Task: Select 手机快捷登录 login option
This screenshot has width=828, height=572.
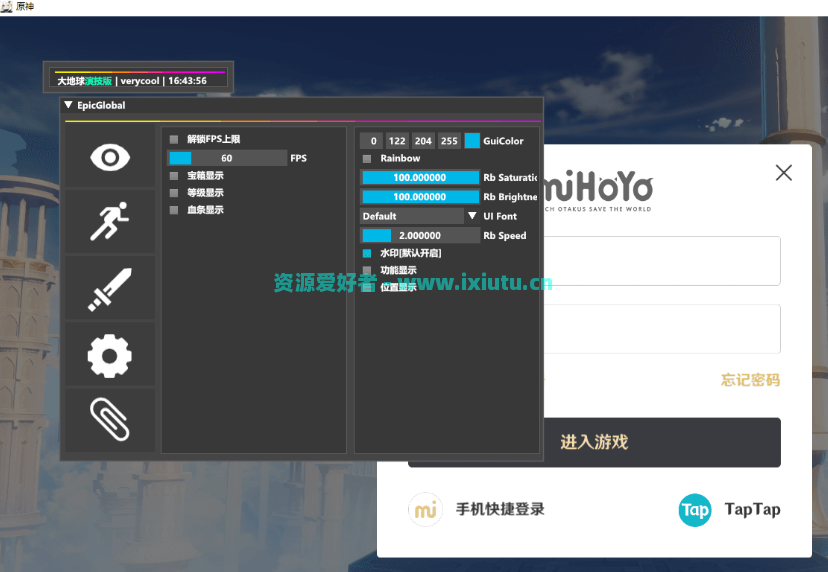Action: coord(500,509)
